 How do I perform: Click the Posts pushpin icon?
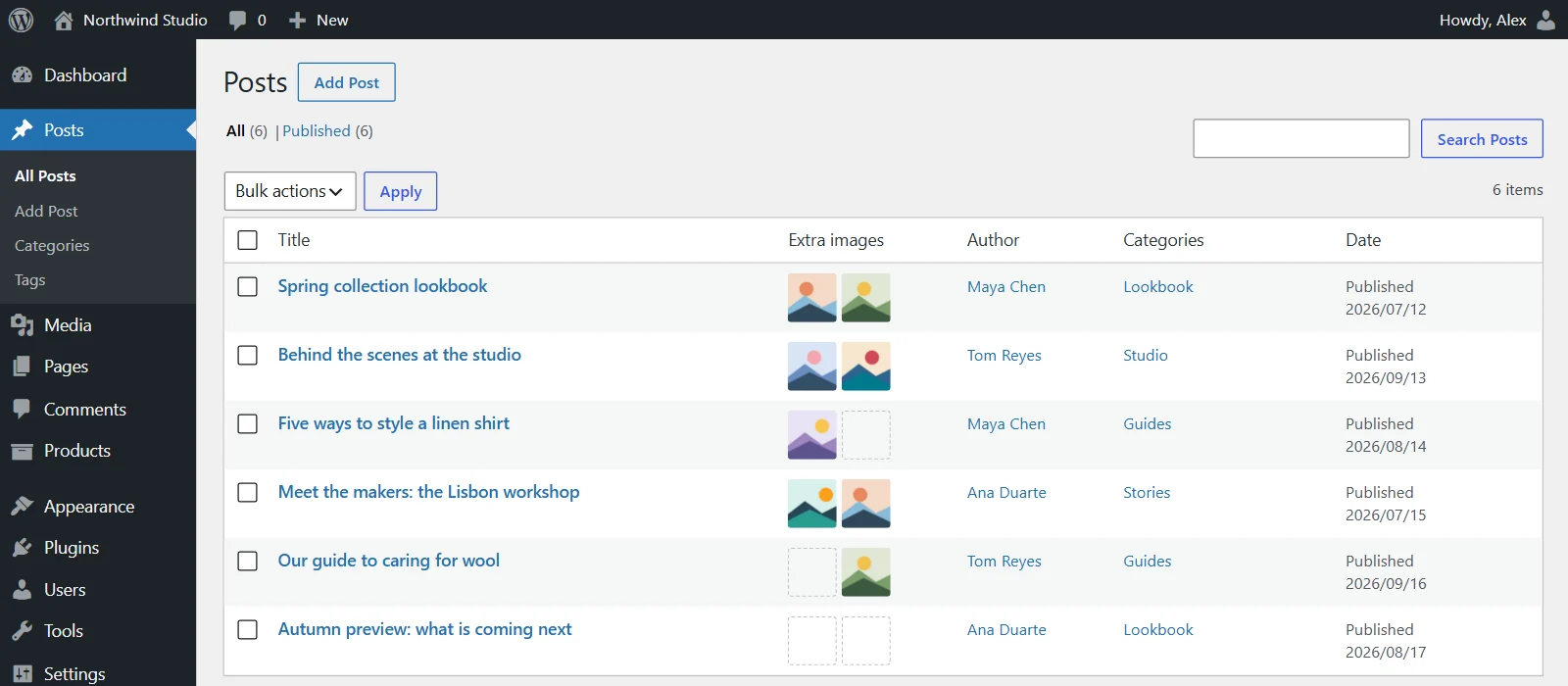tap(22, 130)
